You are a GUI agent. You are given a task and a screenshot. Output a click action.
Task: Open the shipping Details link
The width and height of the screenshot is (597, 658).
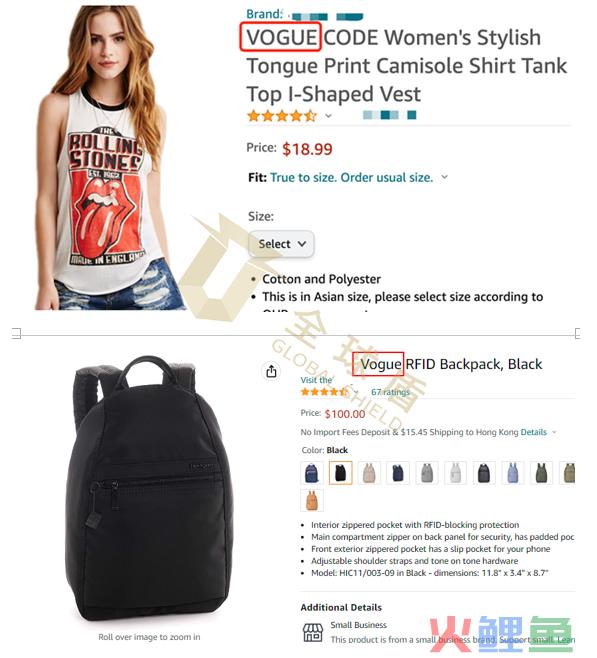pos(533,432)
